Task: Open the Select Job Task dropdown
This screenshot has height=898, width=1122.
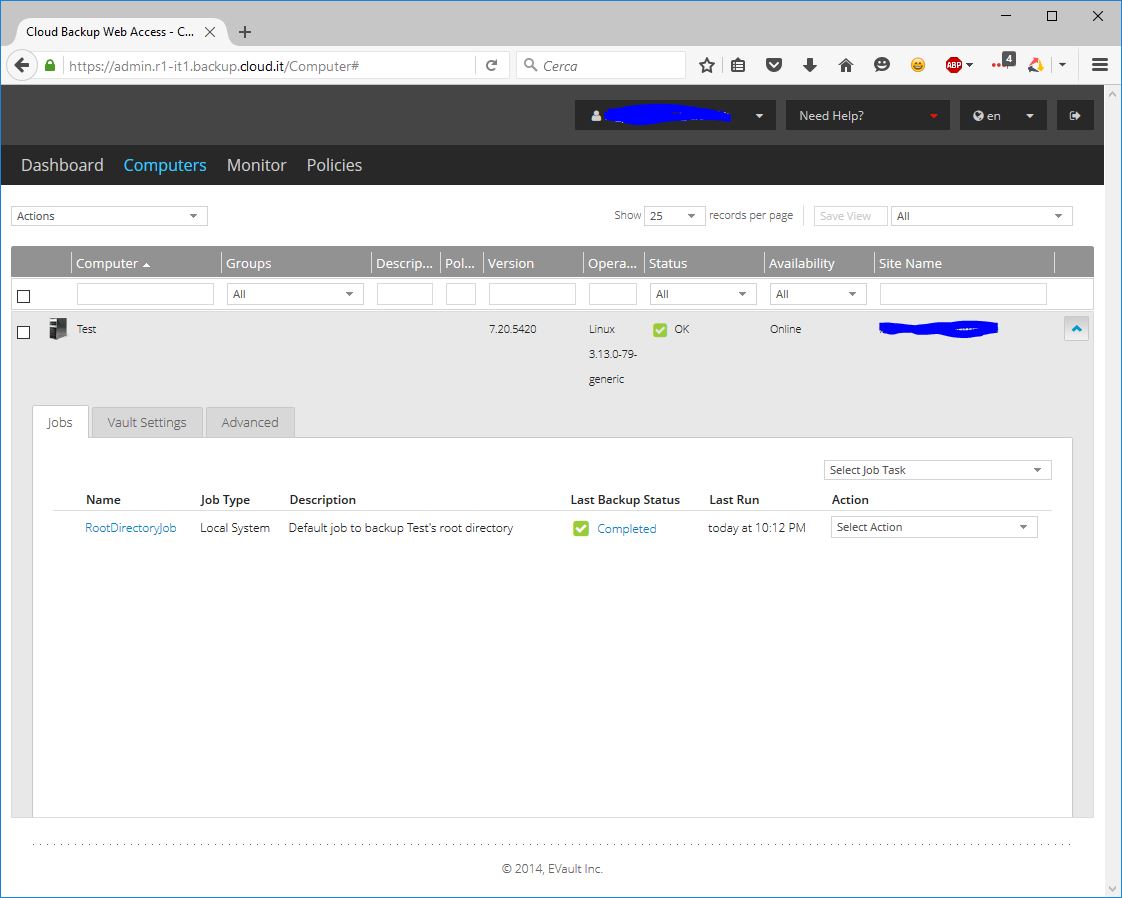Action: point(937,470)
